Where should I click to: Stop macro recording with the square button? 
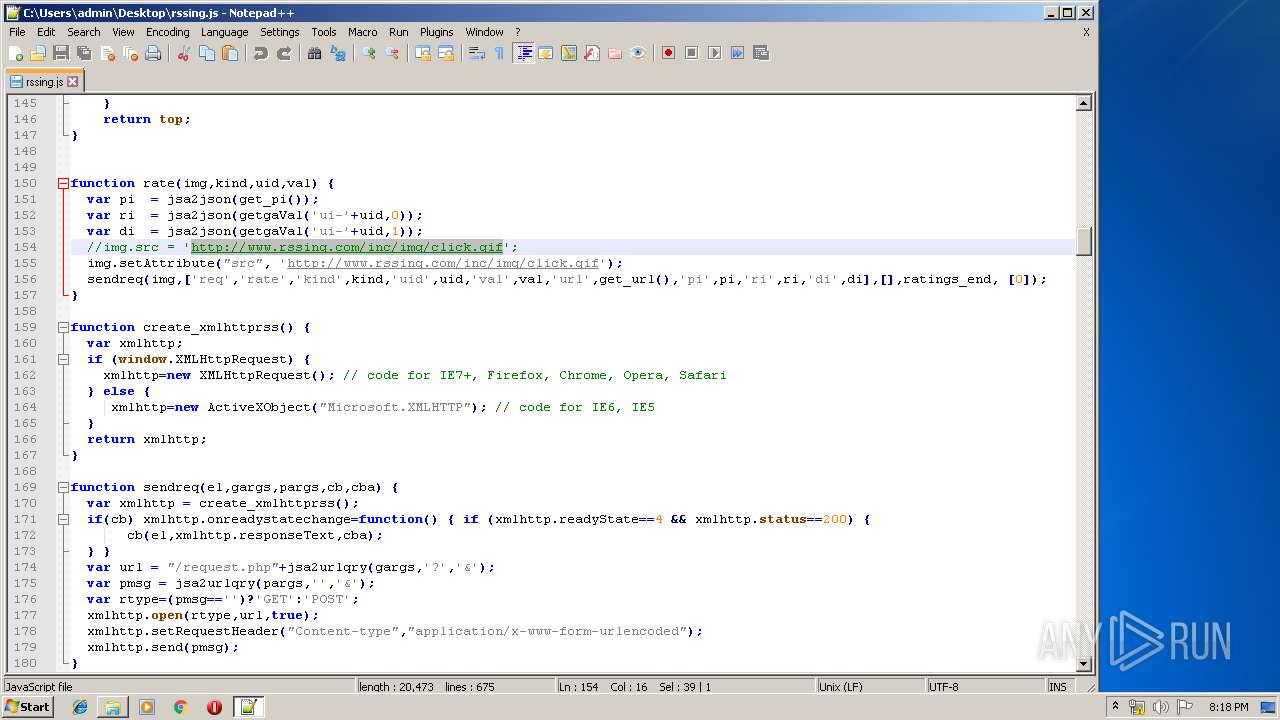692,53
